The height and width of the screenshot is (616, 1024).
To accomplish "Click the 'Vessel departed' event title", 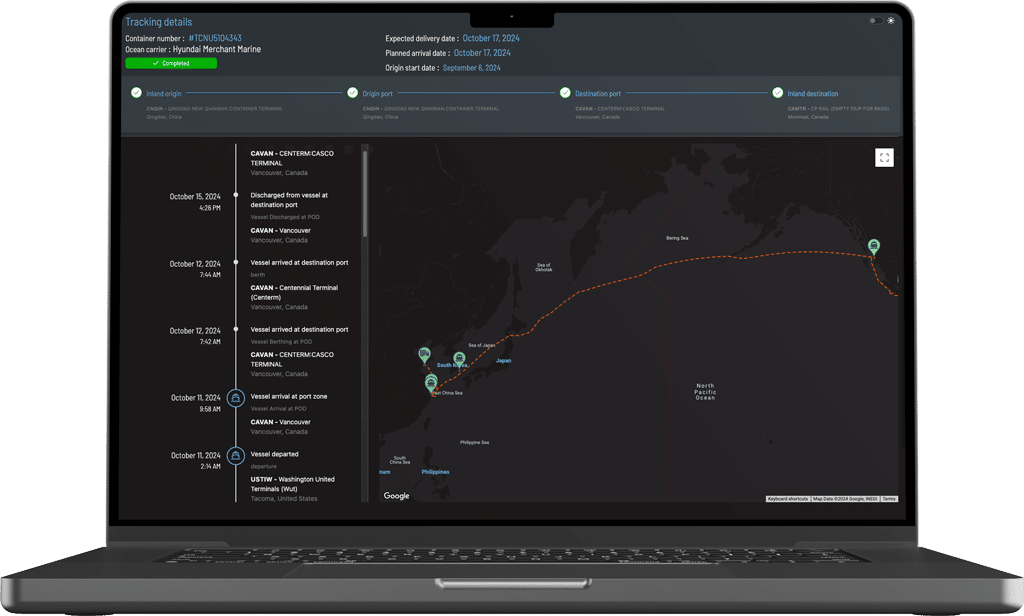I will pos(274,454).
